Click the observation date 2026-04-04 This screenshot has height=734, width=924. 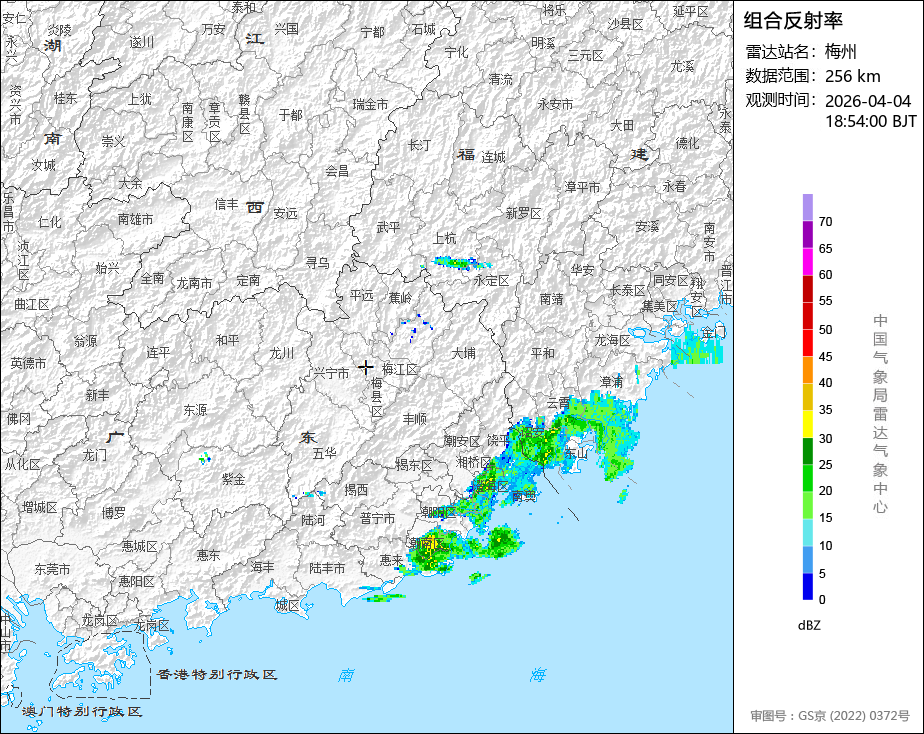[867, 101]
